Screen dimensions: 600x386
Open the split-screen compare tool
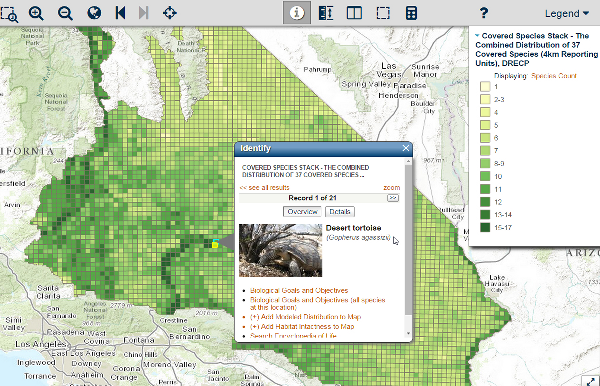point(354,13)
